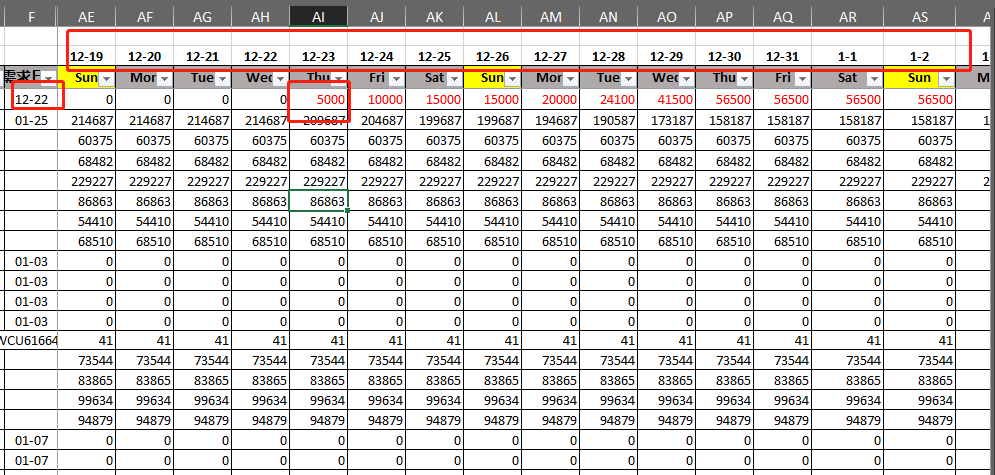
Task: Select the column AS header
Action: 919,16
